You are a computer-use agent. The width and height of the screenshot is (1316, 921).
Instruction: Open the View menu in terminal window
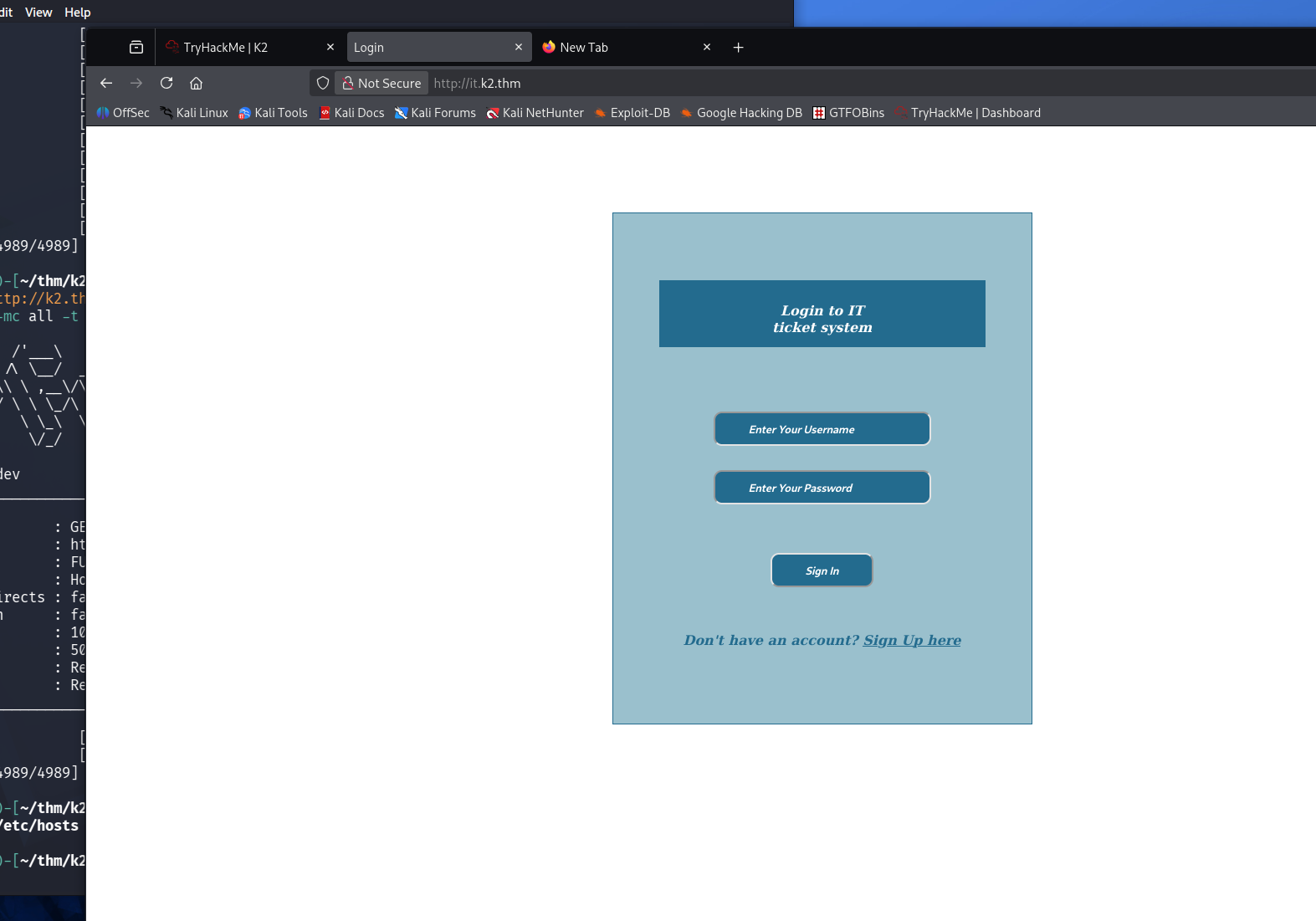pyautogui.click(x=38, y=13)
